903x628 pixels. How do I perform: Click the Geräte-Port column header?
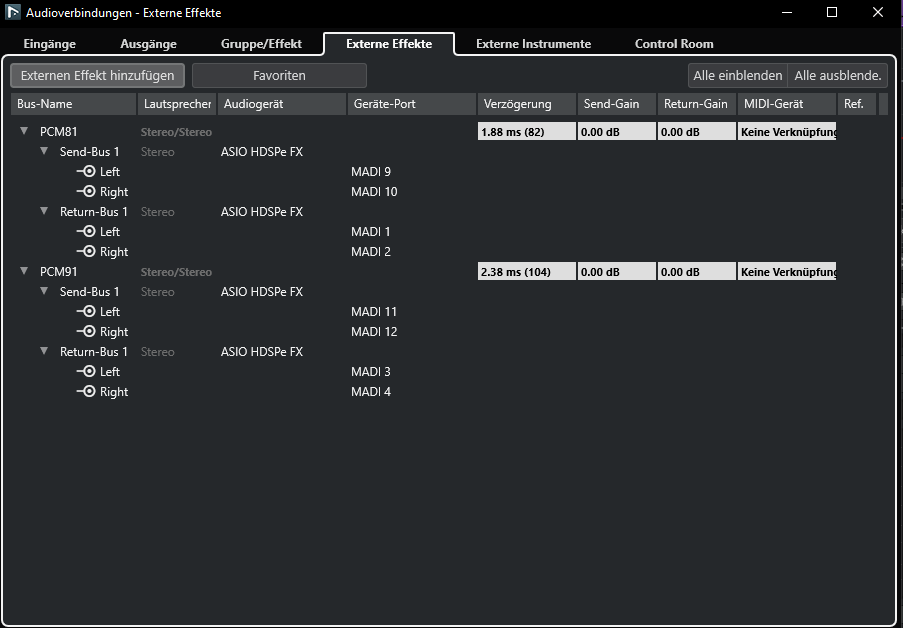coord(412,104)
